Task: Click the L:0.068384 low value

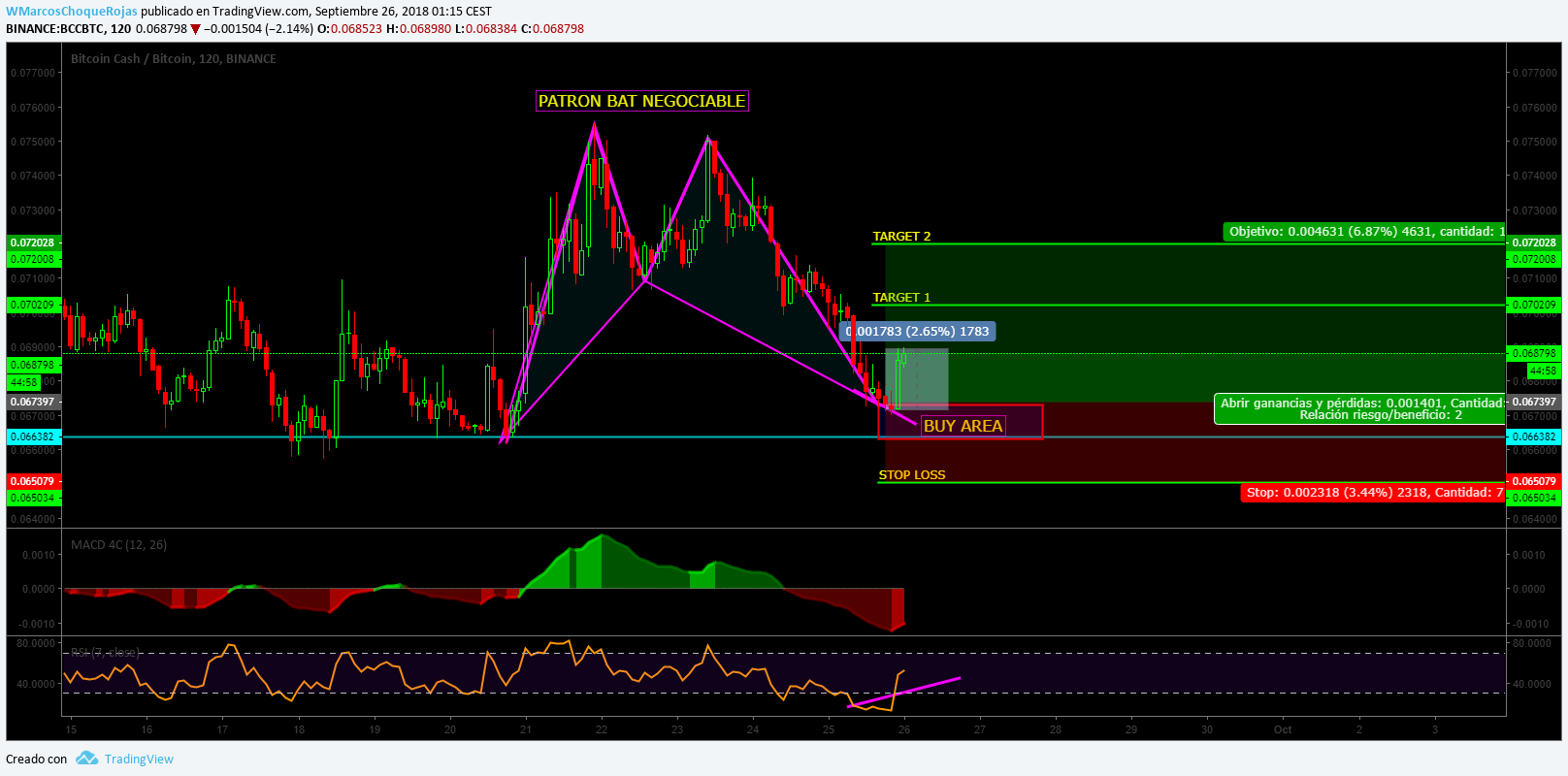Action: [x=485, y=29]
